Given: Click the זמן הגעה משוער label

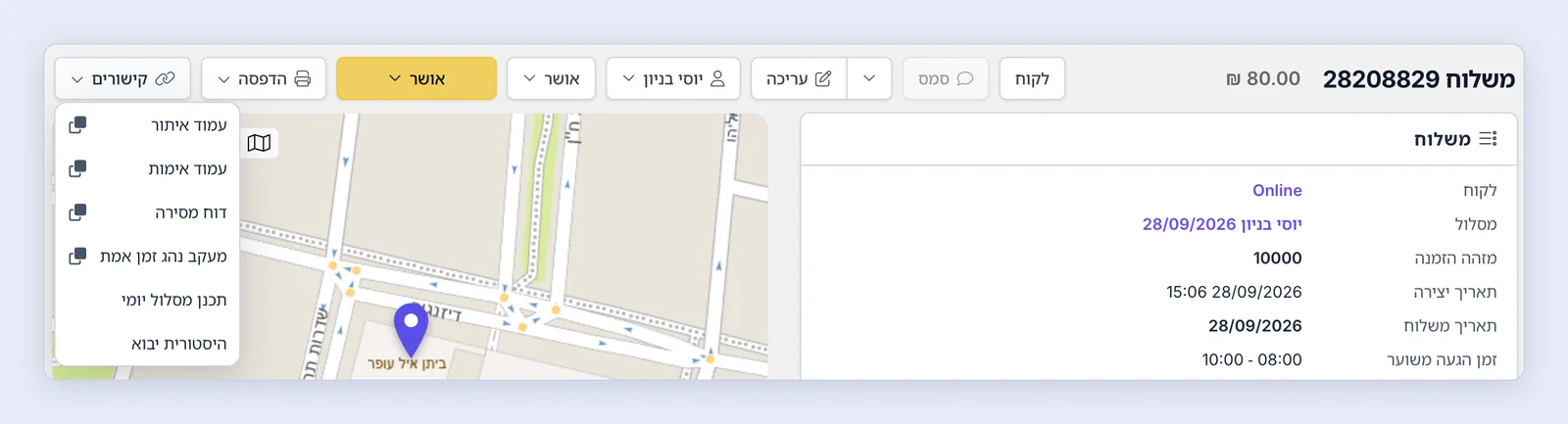Looking at the screenshot, I should 1442,360.
